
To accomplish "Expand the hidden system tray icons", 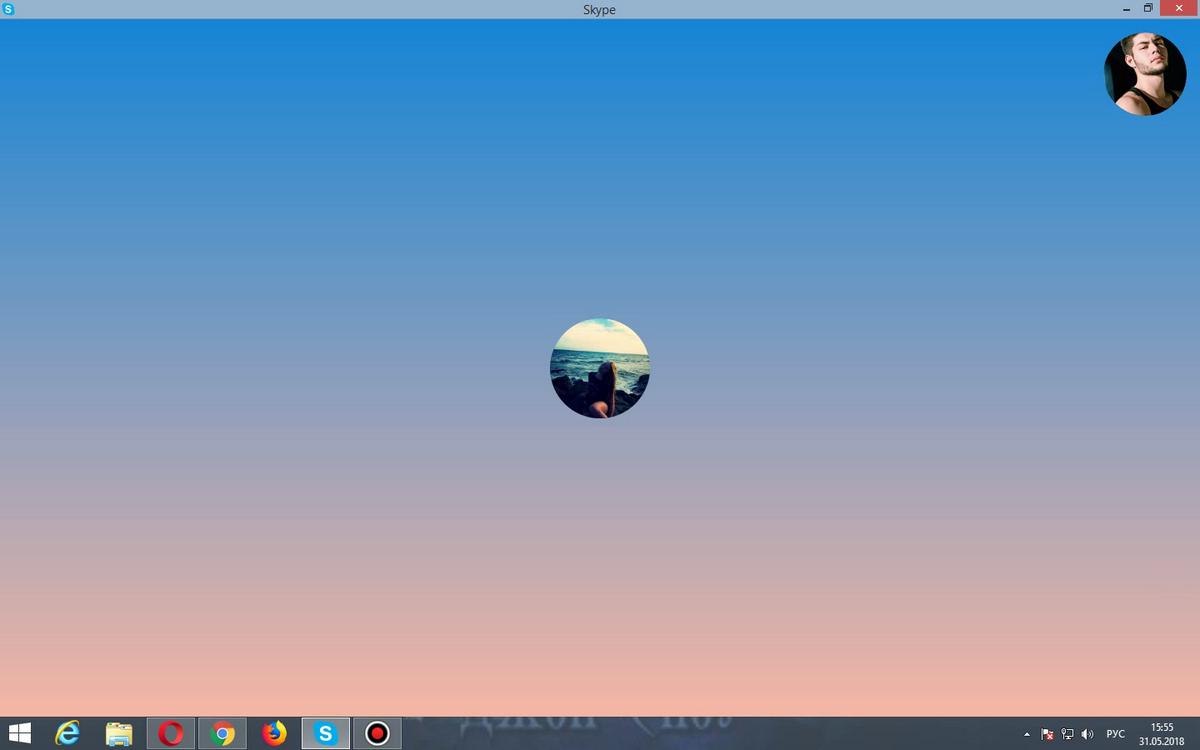I will tap(1027, 734).
